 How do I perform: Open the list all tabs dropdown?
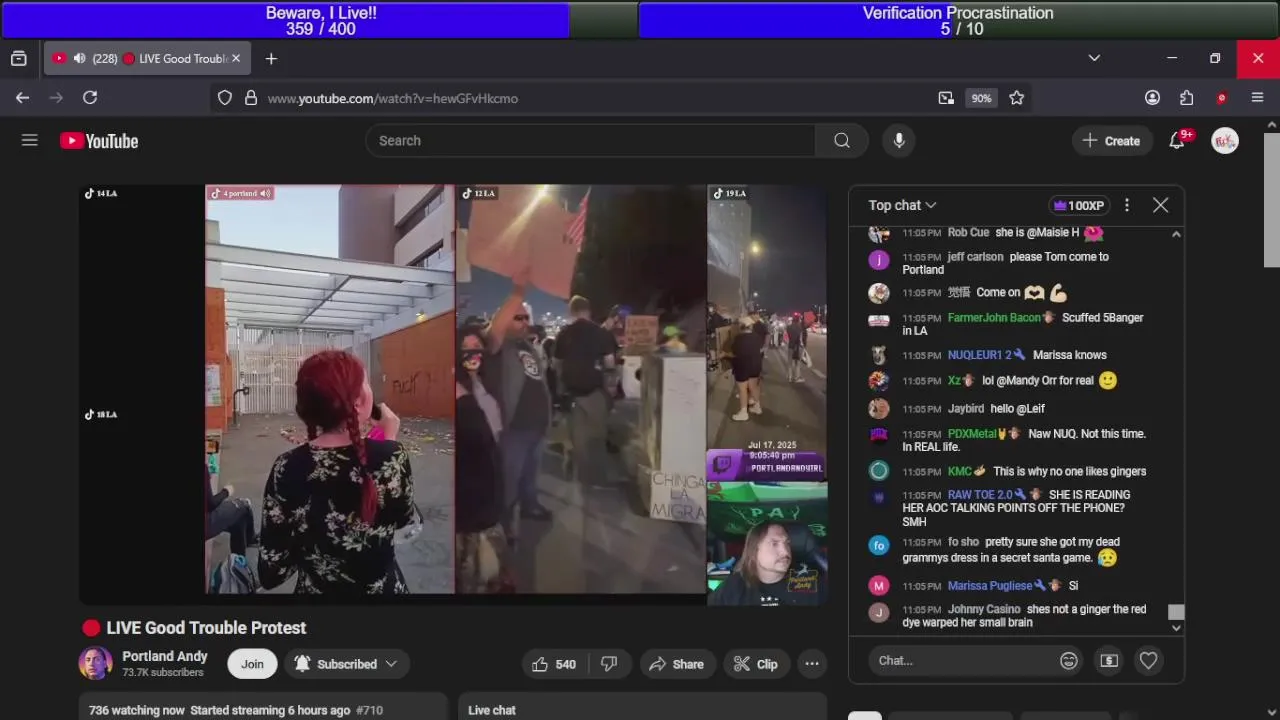(x=1094, y=58)
